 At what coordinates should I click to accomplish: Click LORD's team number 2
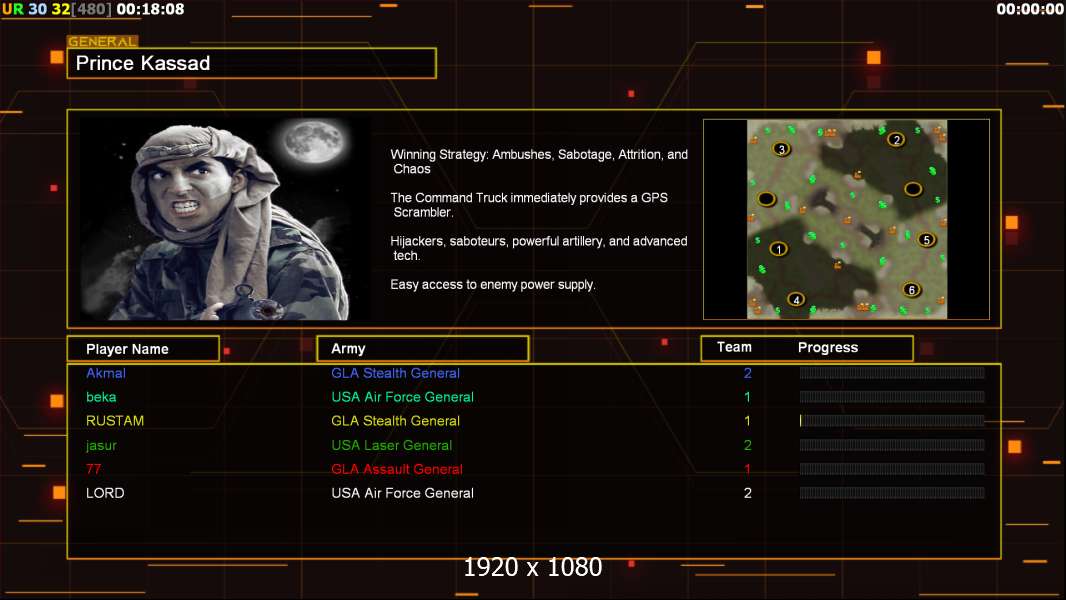coord(748,493)
